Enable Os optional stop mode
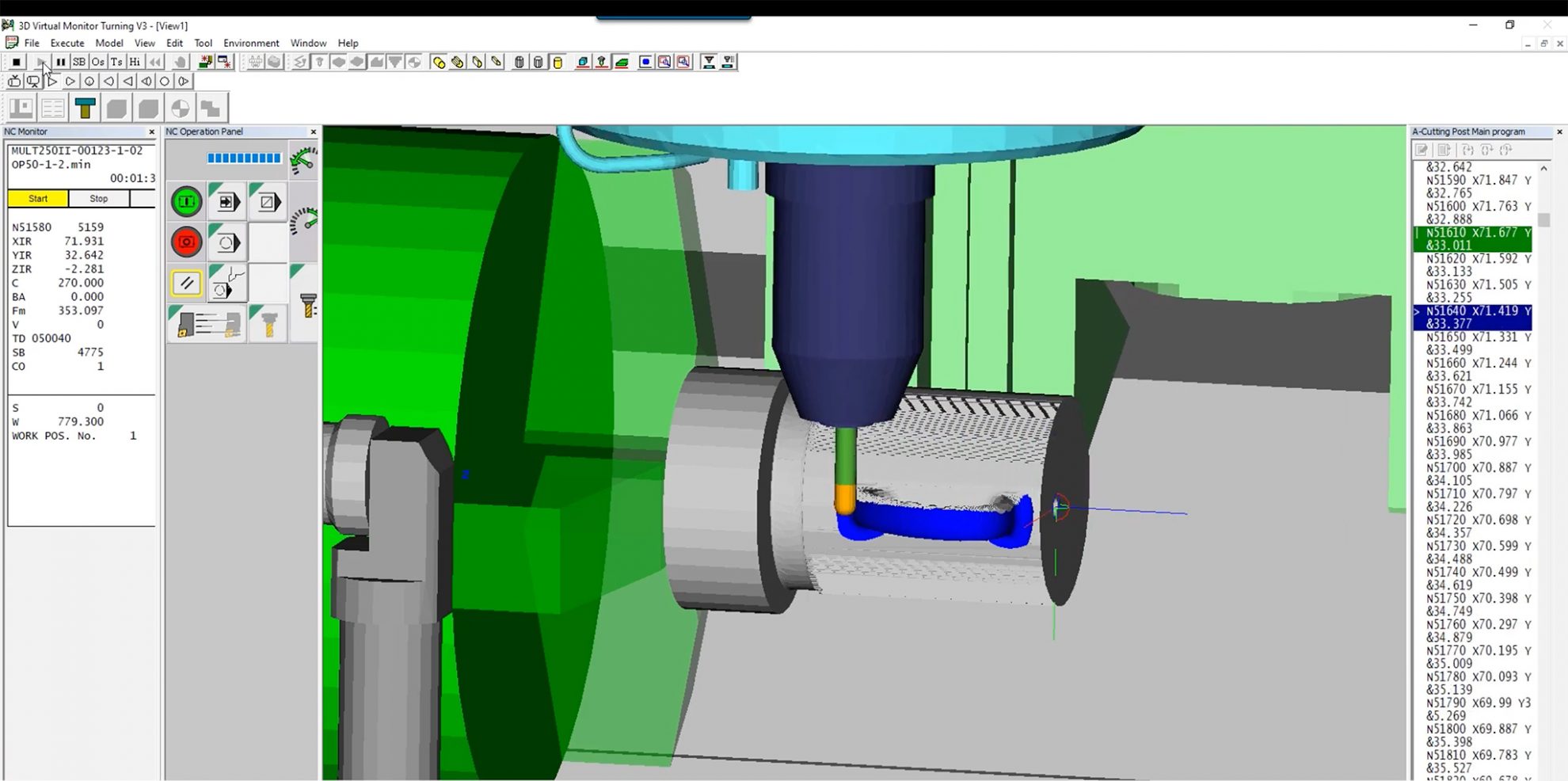 97,62
